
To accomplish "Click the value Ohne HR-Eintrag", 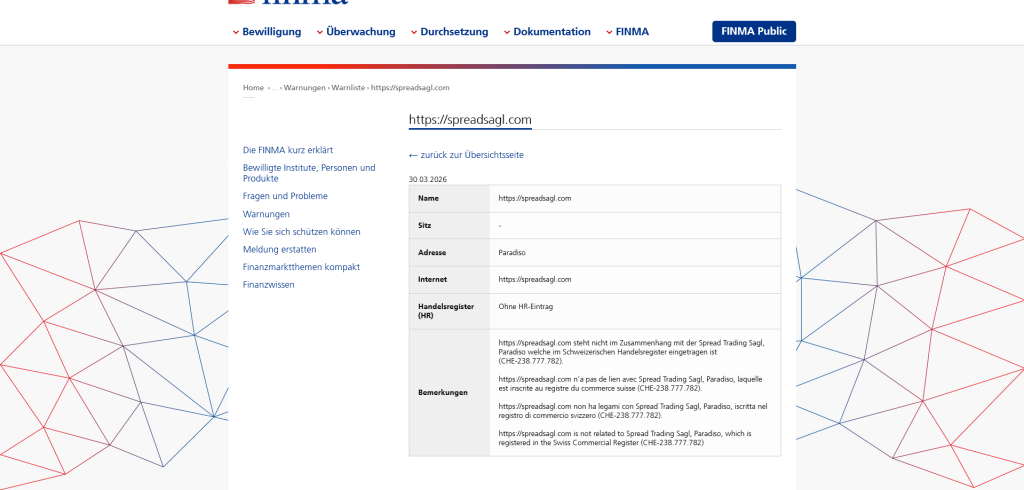I will tap(526, 306).
